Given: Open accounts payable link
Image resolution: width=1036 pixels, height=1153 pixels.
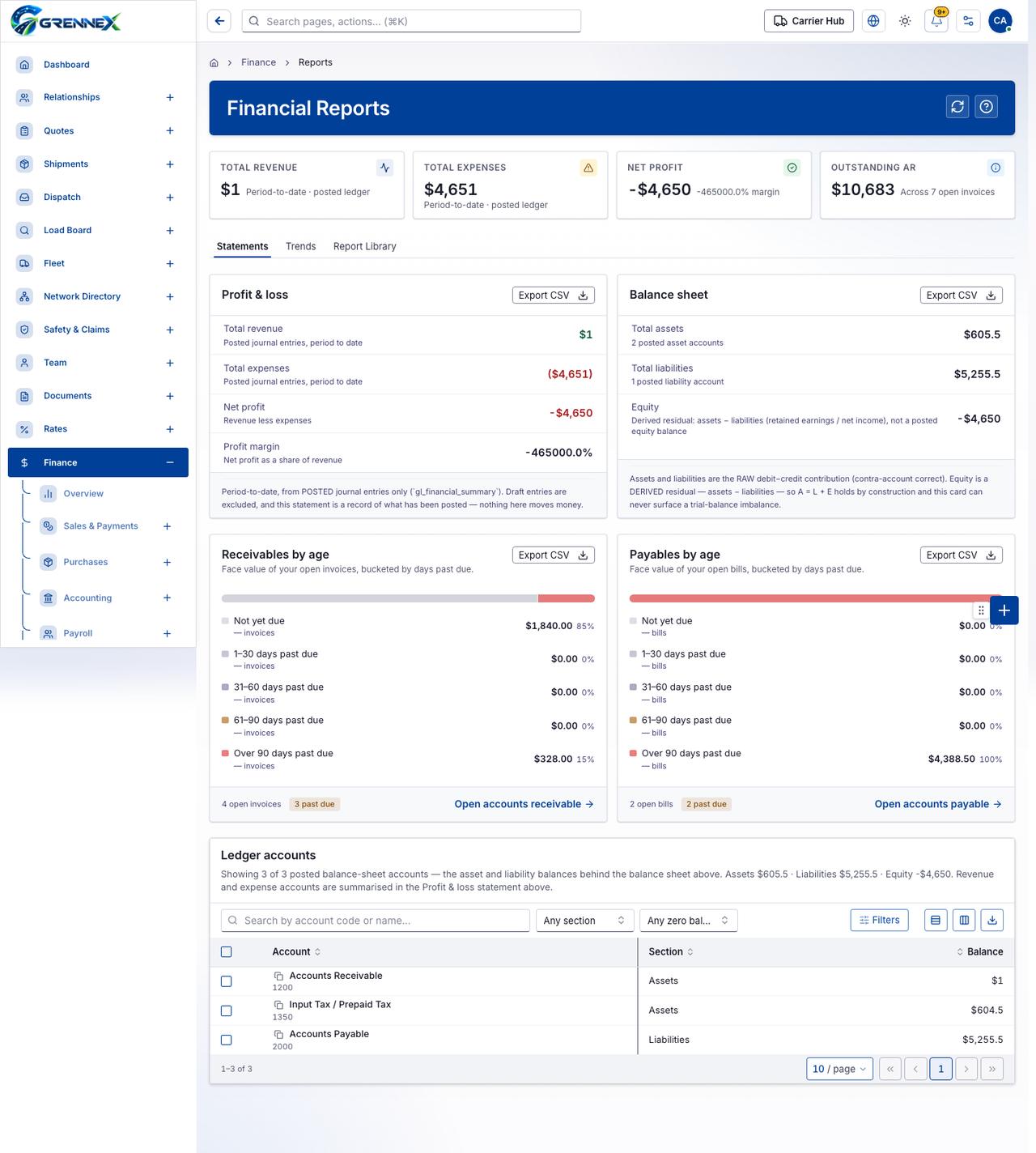Looking at the screenshot, I should tap(938, 804).
